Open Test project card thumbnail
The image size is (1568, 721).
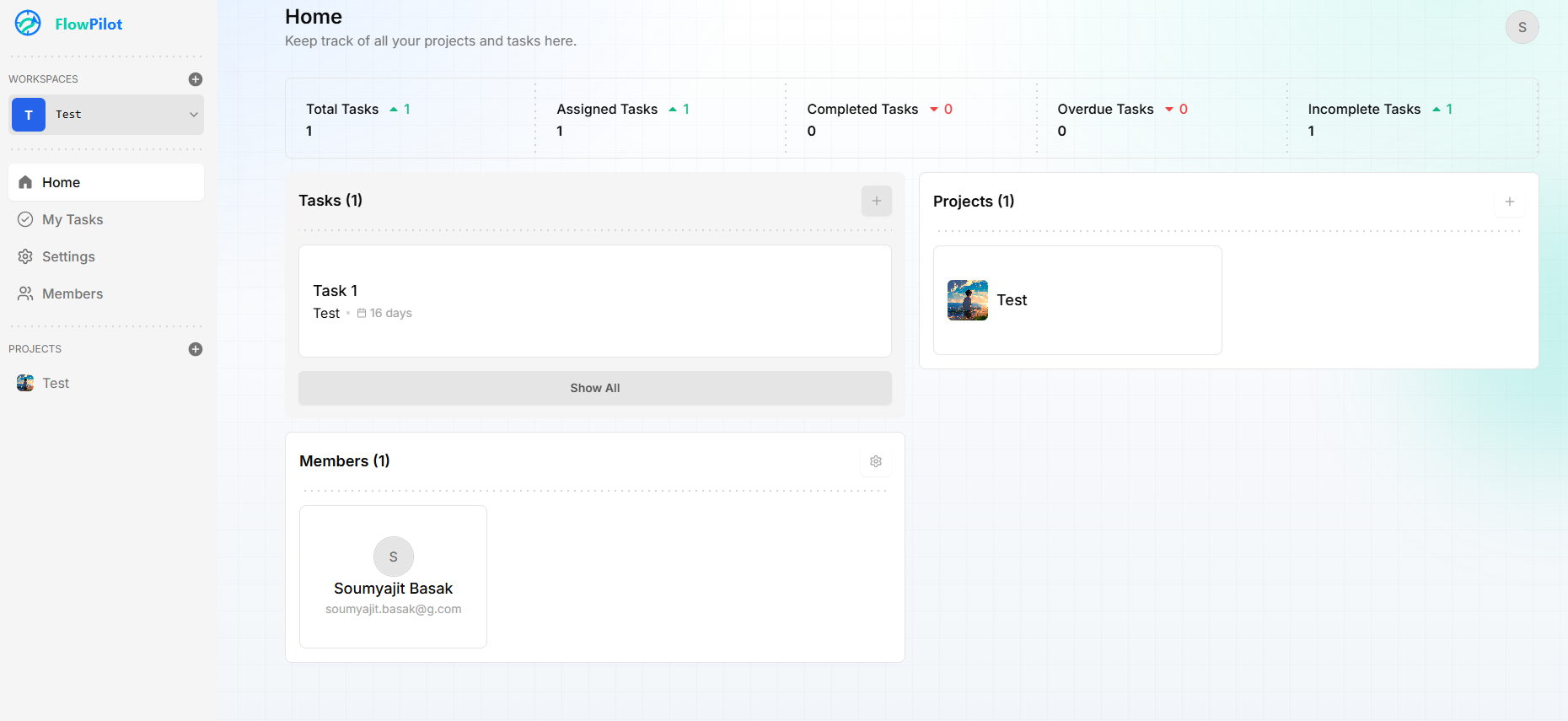point(967,300)
